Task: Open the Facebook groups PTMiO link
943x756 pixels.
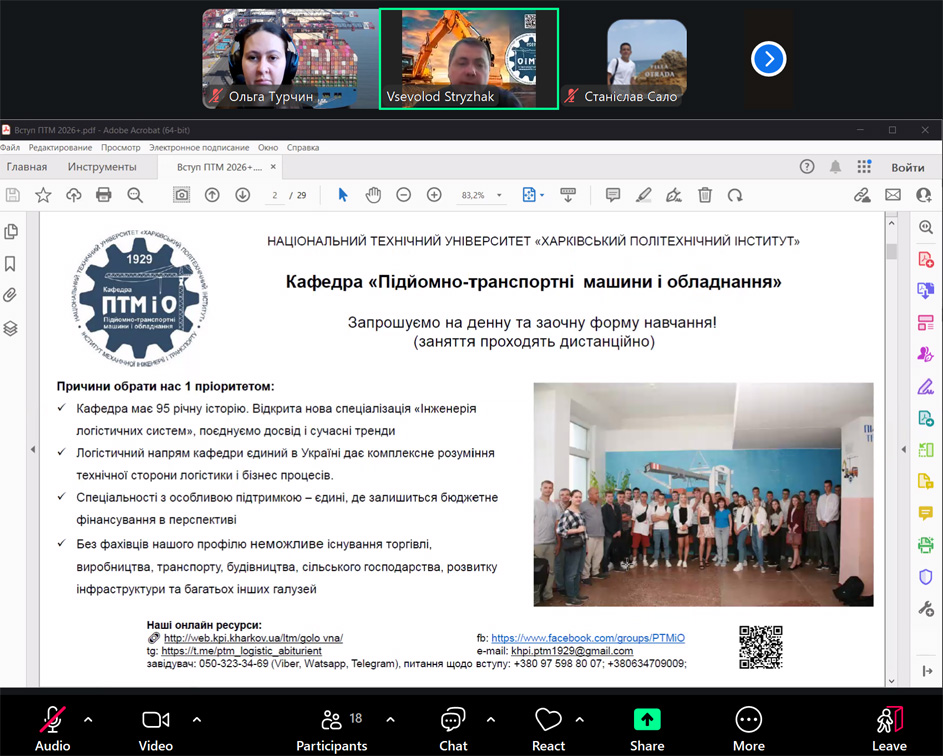Action: 587,638
